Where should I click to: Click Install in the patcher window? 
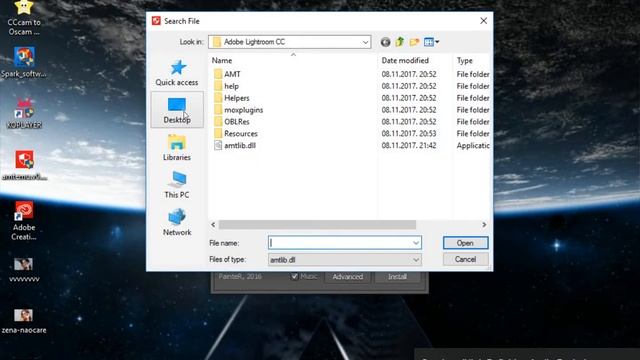(x=397, y=277)
